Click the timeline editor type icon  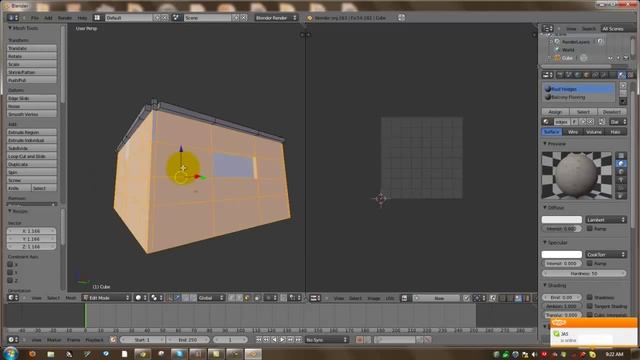(x=13, y=340)
